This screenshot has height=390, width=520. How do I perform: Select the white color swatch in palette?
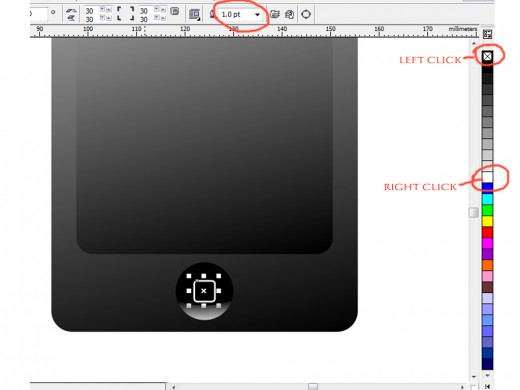(487, 177)
